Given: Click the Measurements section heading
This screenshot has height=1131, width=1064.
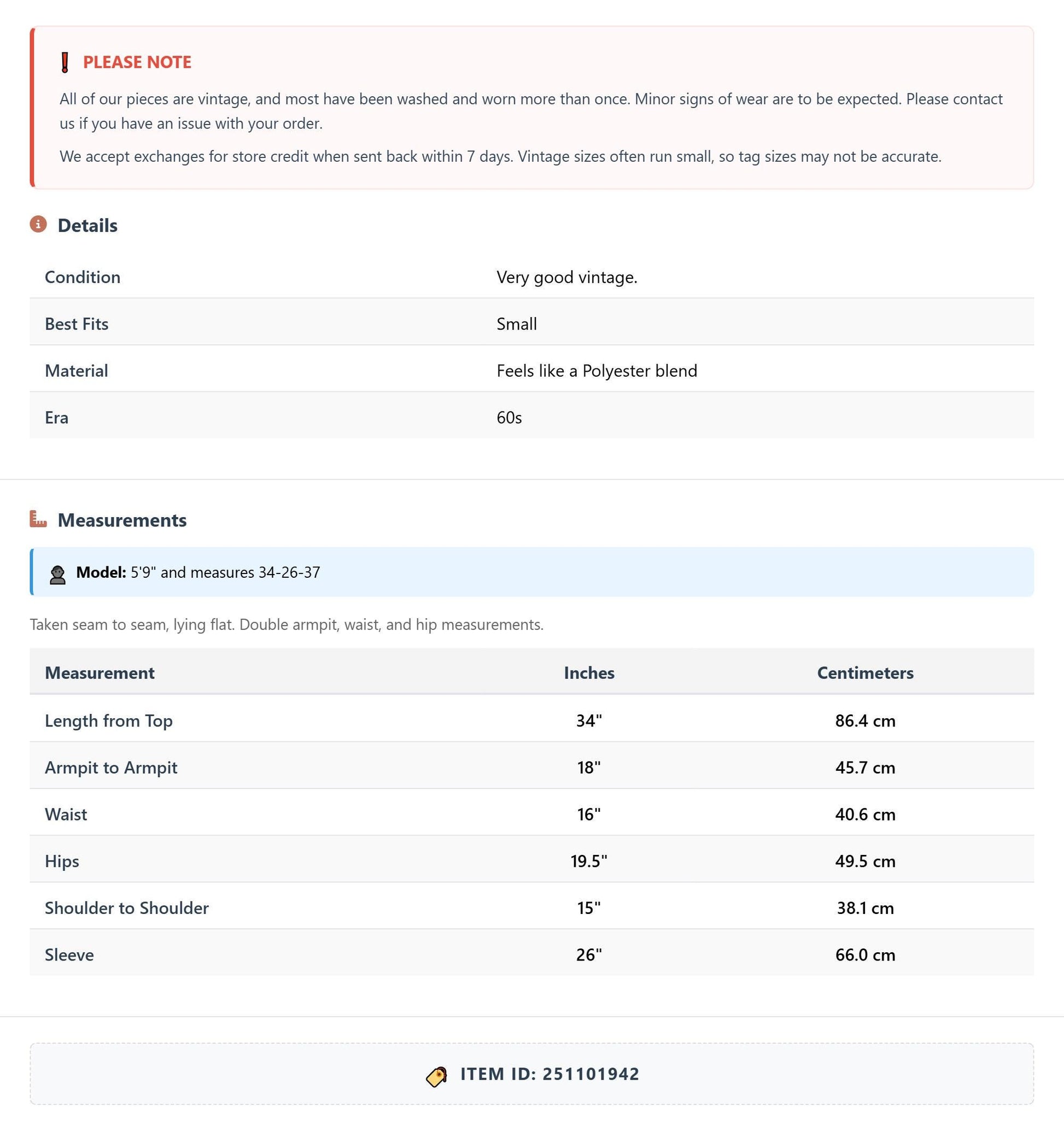Looking at the screenshot, I should (x=122, y=520).
